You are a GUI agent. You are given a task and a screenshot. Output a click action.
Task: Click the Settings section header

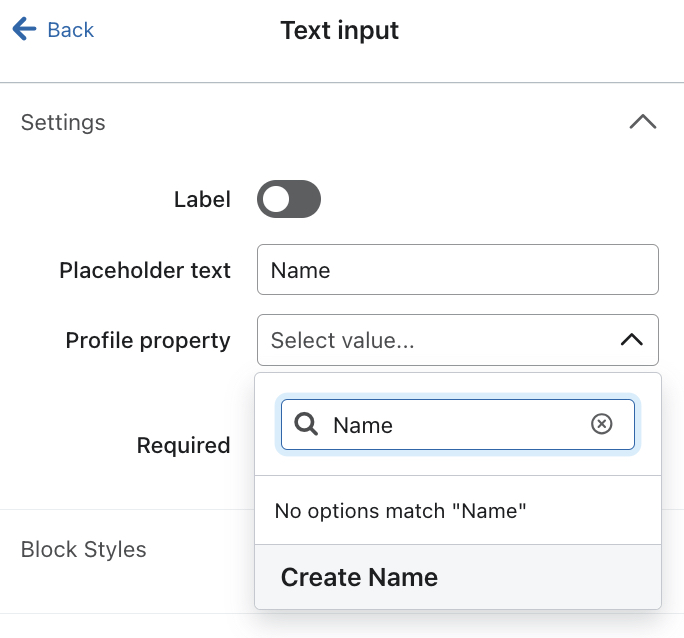63,122
